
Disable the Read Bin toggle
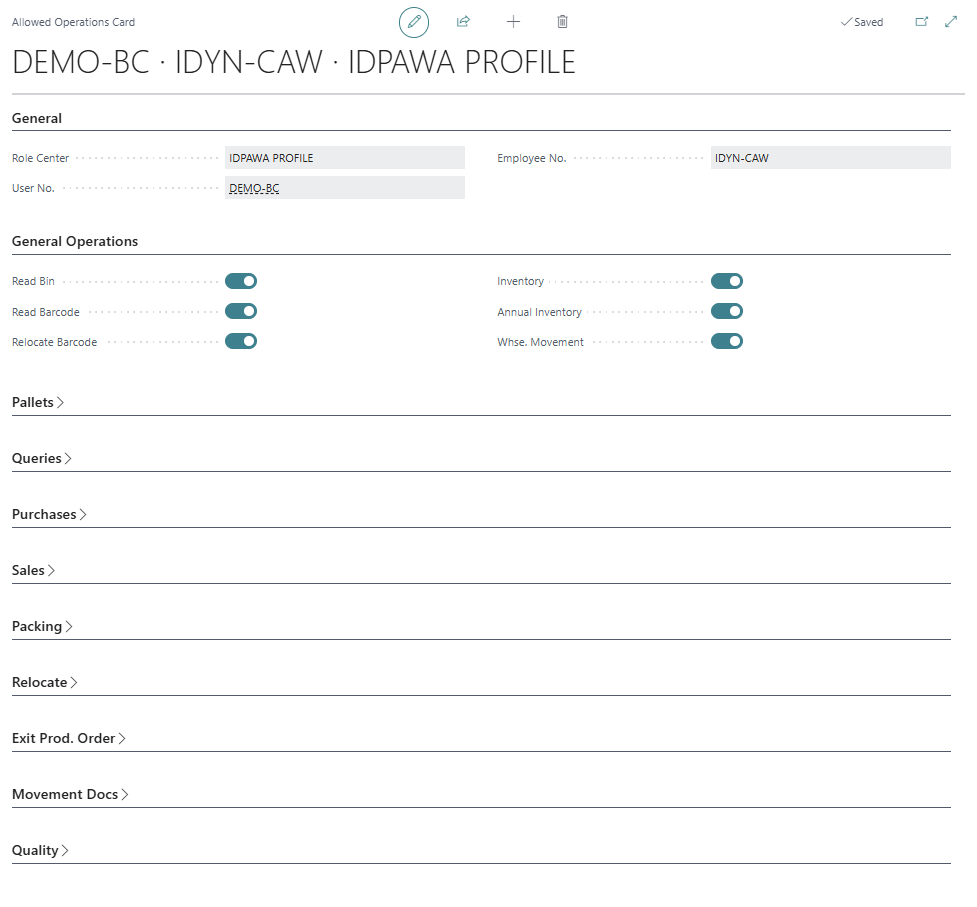[241, 281]
